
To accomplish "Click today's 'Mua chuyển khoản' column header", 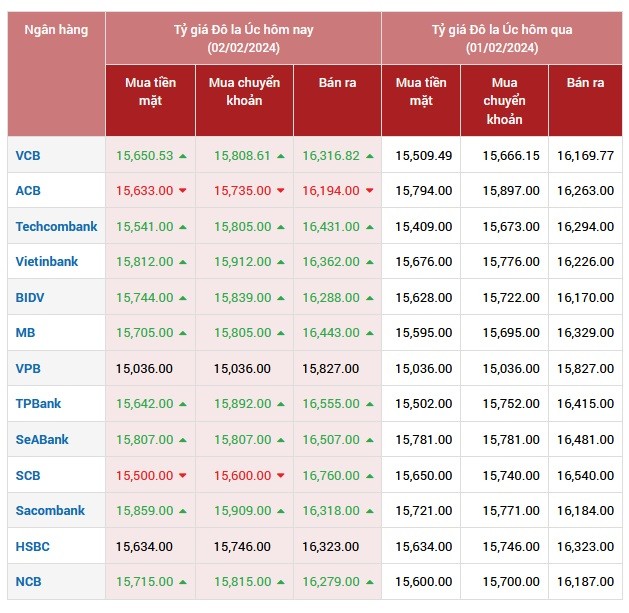I will pos(244,91).
